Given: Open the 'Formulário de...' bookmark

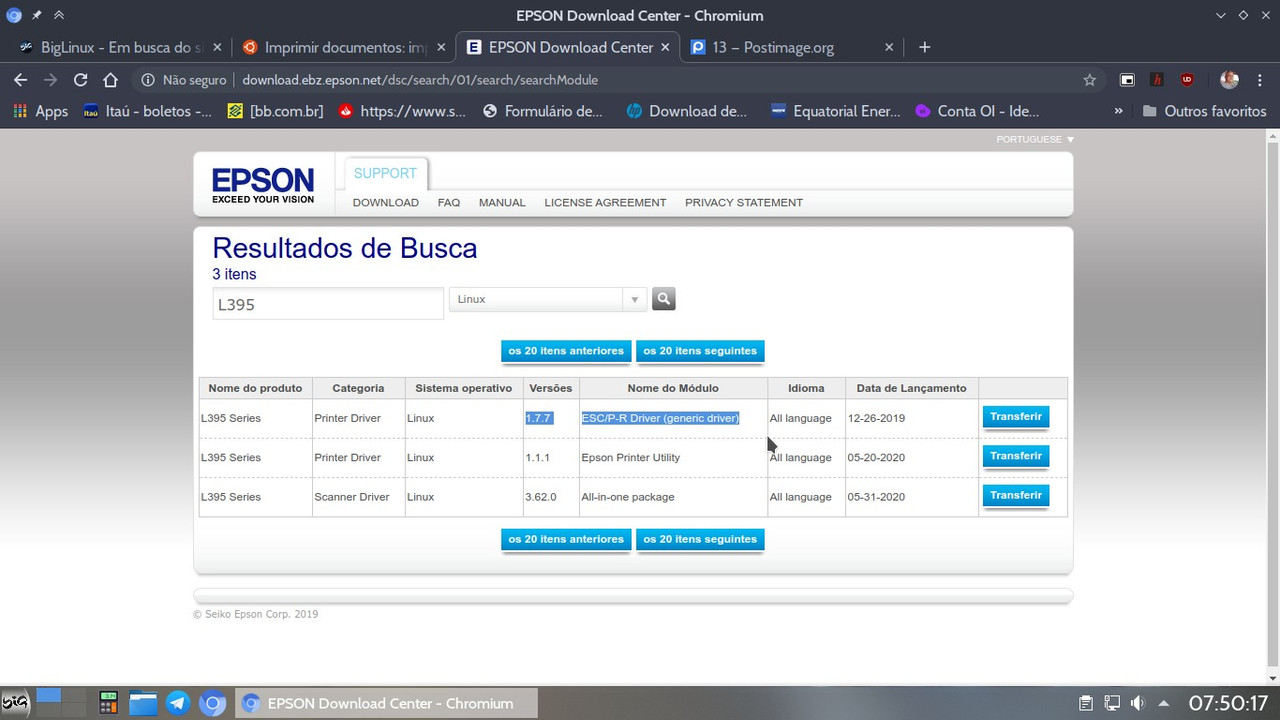Looking at the screenshot, I should [543, 111].
